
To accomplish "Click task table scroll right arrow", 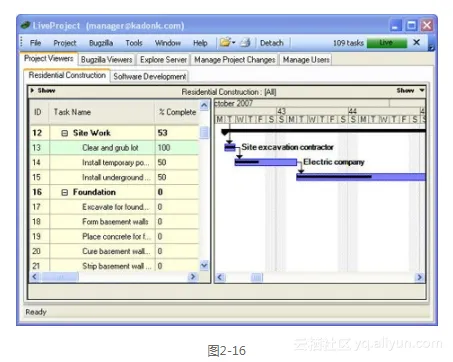I will click(192, 277).
